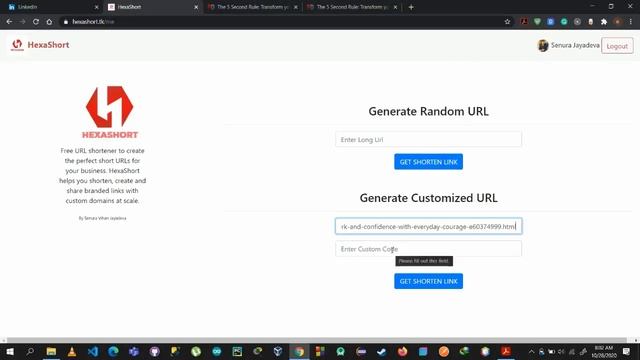Open Adobe Acrobat from the taskbar
This screenshot has width=640, height=360.
click(506, 351)
